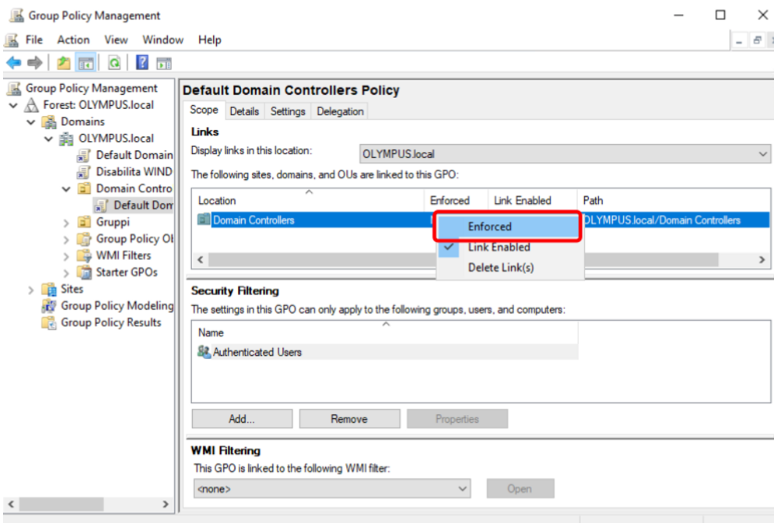Click the Add... button under Security Filtering
Screen dimensions: 774x523
click(x=240, y=419)
